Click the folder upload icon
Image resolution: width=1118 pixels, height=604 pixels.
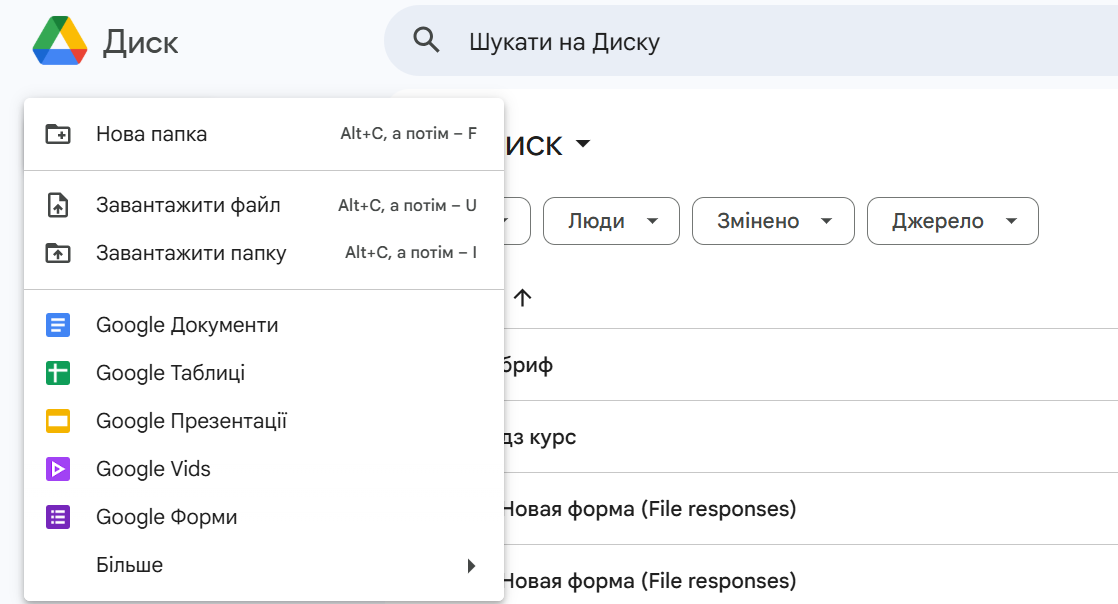tap(58, 254)
